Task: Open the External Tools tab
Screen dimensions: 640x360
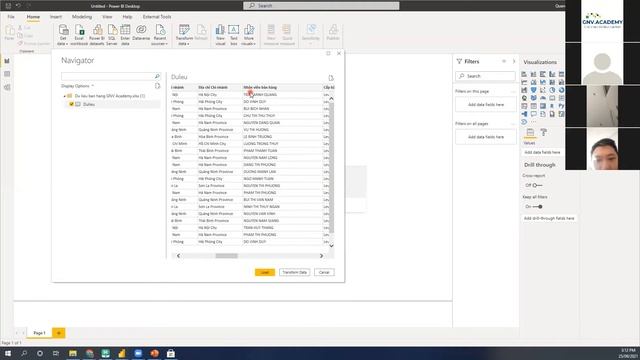Action: [x=157, y=17]
